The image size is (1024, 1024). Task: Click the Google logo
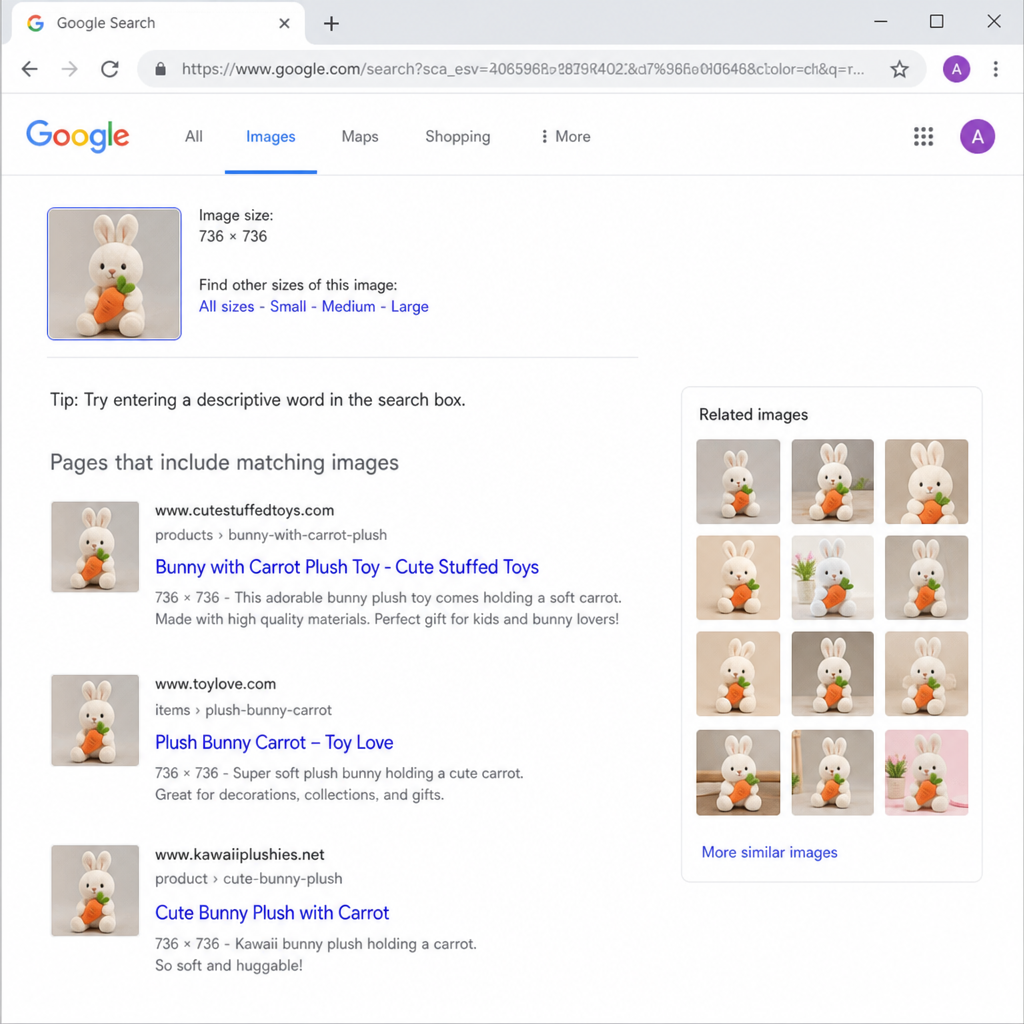pyautogui.click(x=78, y=136)
